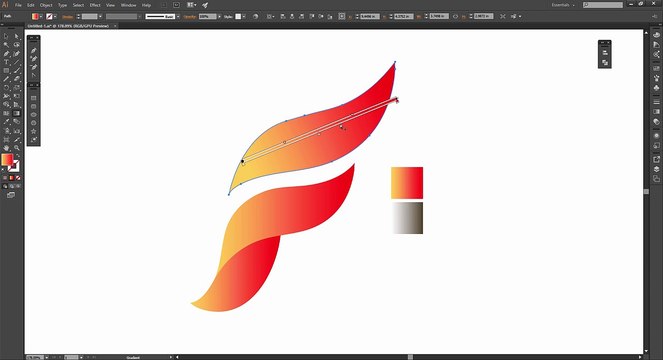Select the Direct Selection tool
This screenshot has width=663, height=360.
[x=16, y=36]
